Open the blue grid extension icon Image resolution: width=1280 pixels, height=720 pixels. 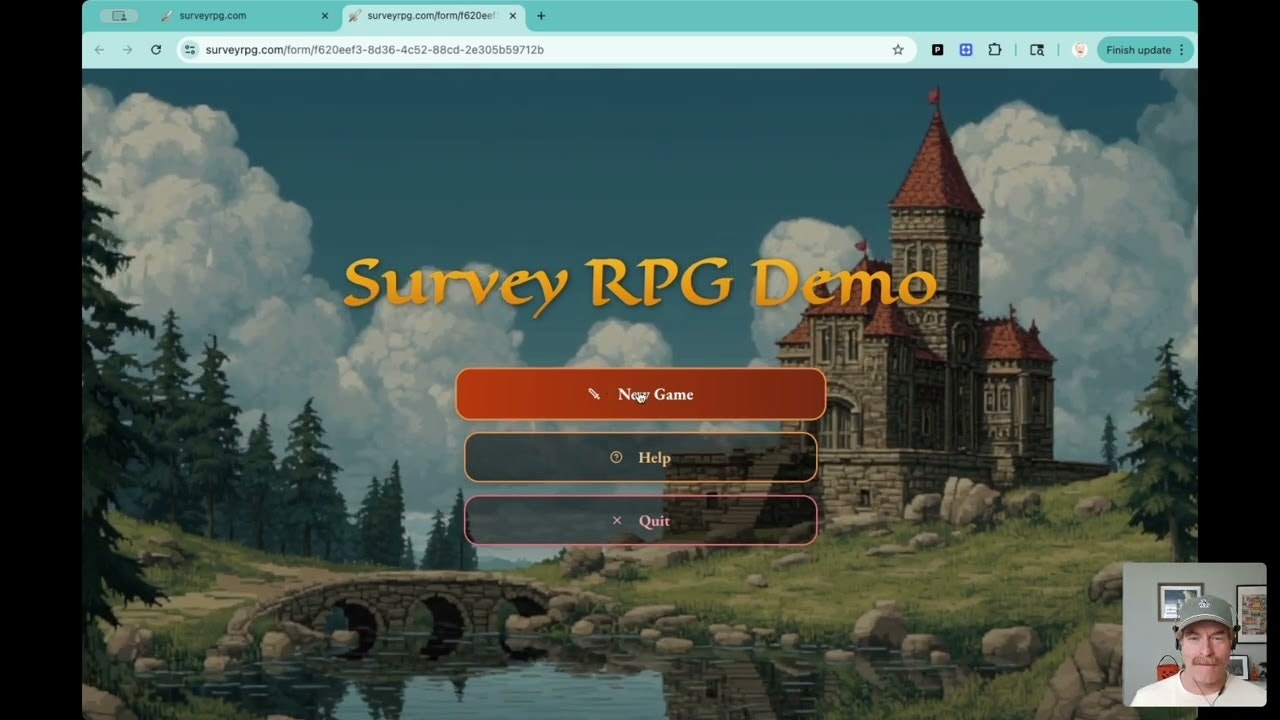tap(965, 49)
